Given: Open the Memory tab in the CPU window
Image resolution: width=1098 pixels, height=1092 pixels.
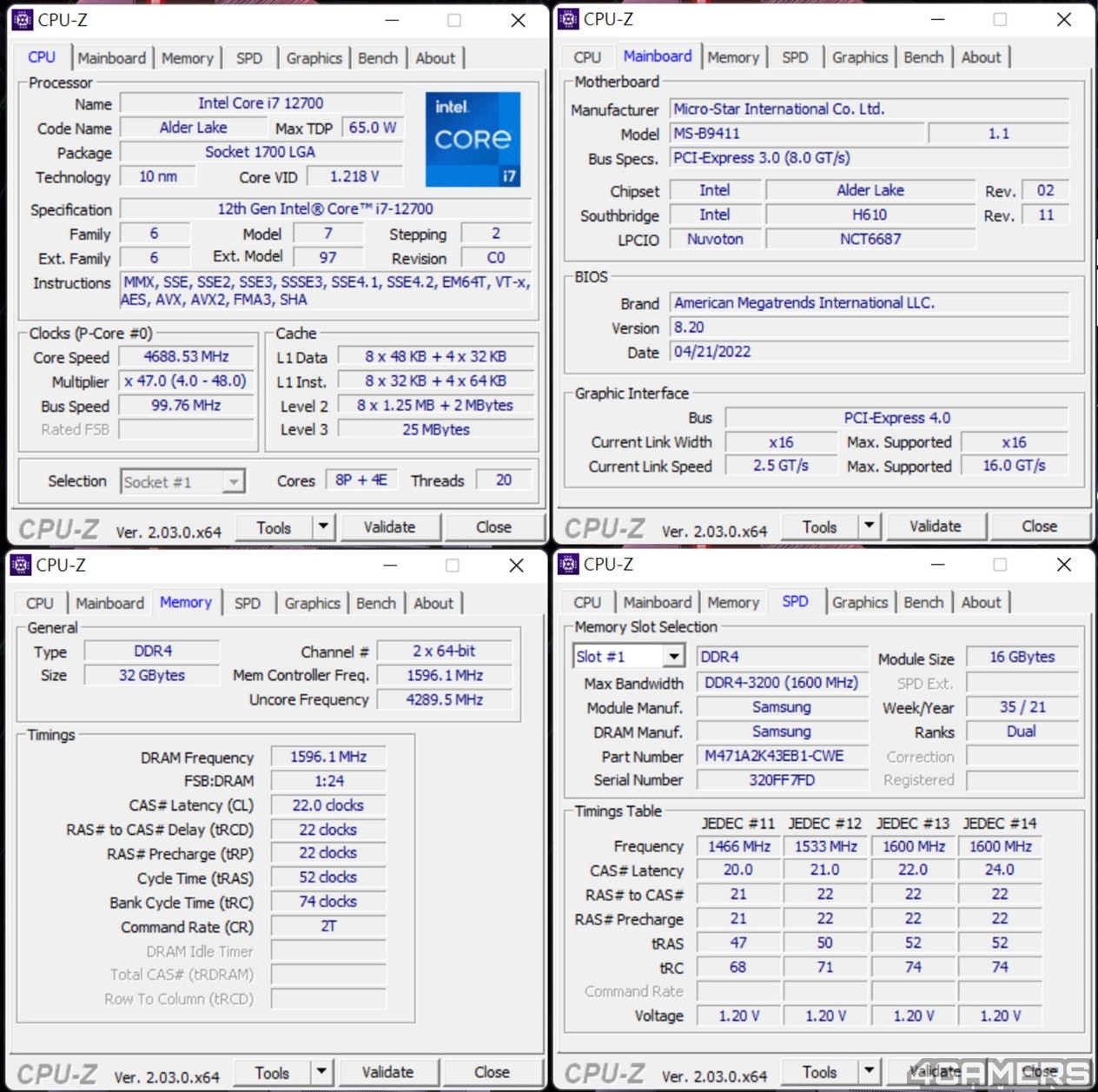Looking at the screenshot, I should pyautogui.click(x=188, y=58).
